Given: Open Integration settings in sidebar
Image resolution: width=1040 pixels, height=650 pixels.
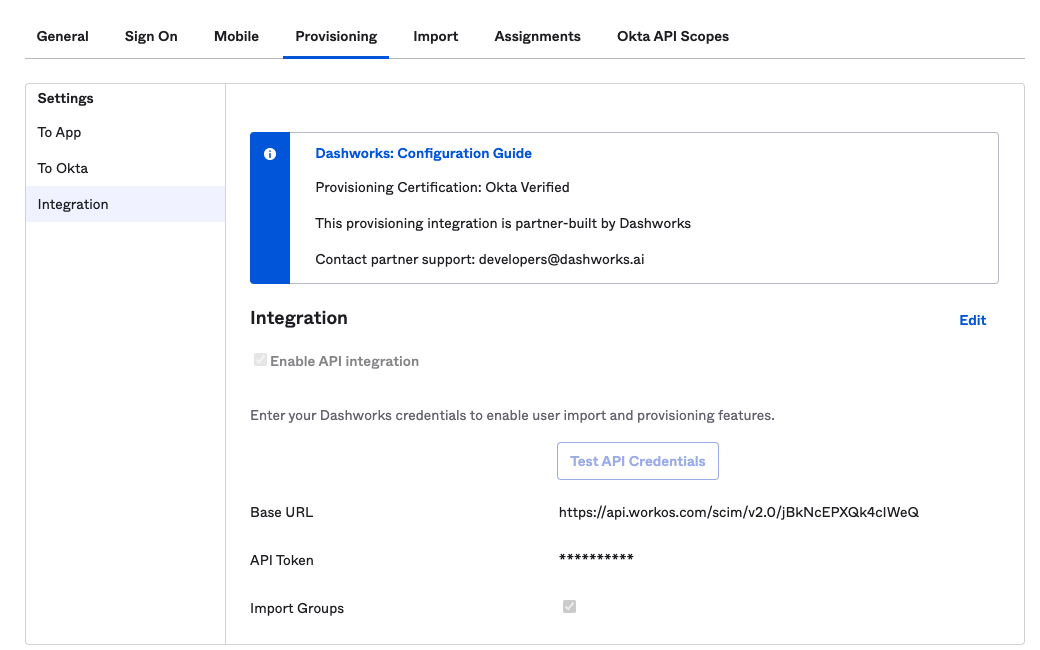Looking at the screenshot, I should coord(73,204).
